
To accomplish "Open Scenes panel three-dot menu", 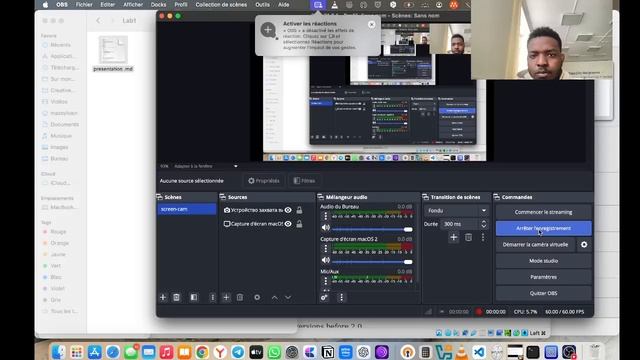I will coord(212,297).
